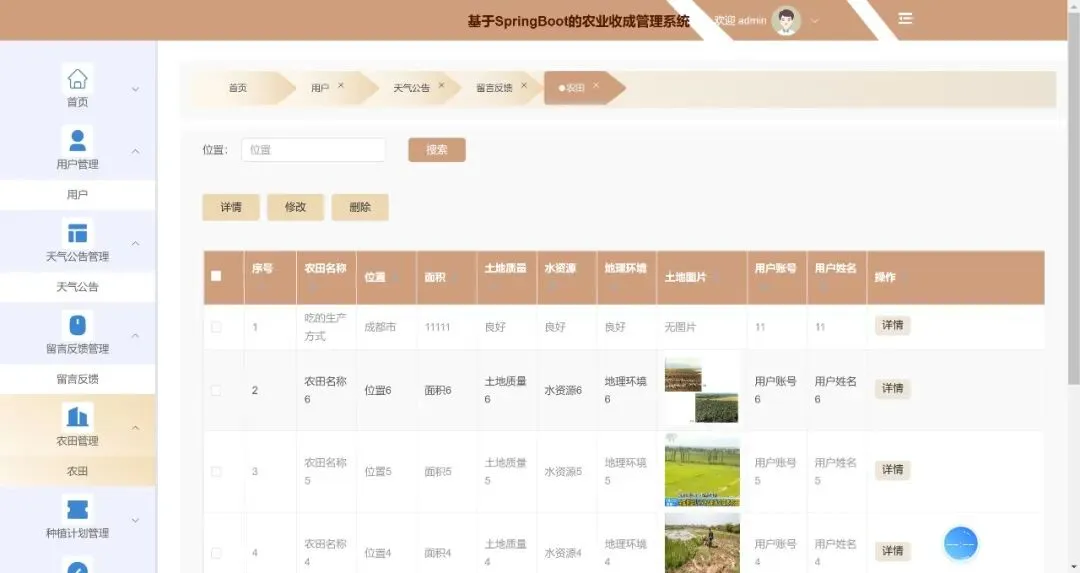Collapse the 留言反馈管理 sidebar chevron
Viewport: 1080px width, 573px height.
[x=136, y=335]
